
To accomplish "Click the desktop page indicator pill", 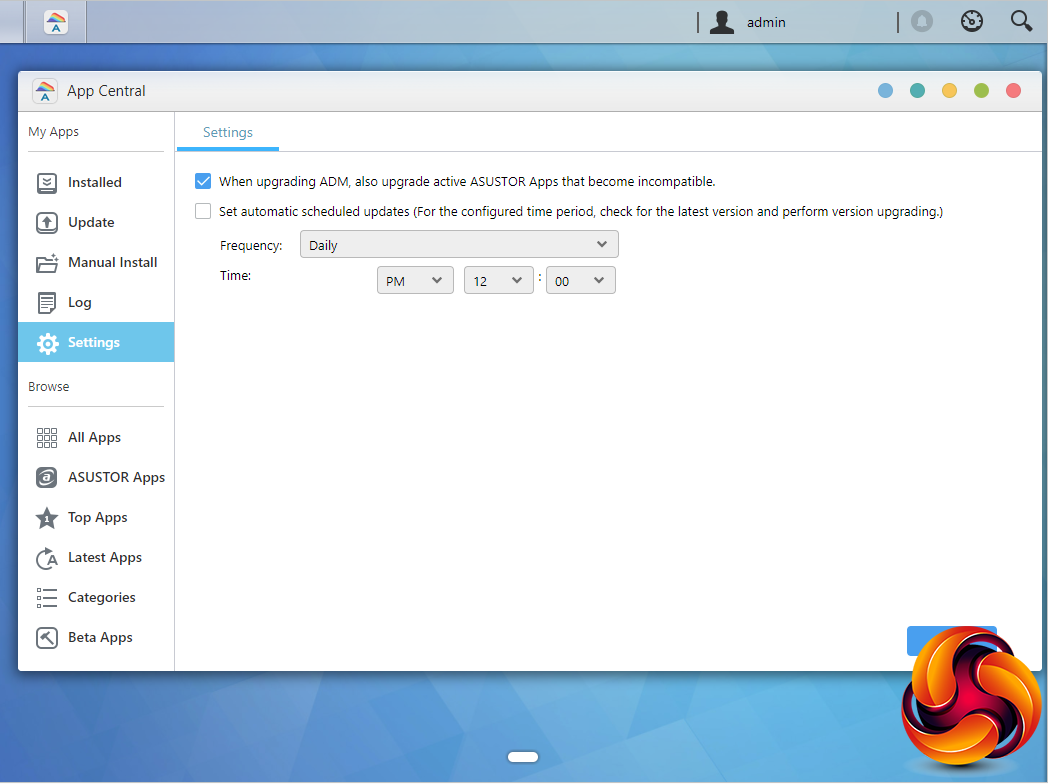I will coord(523,757).
